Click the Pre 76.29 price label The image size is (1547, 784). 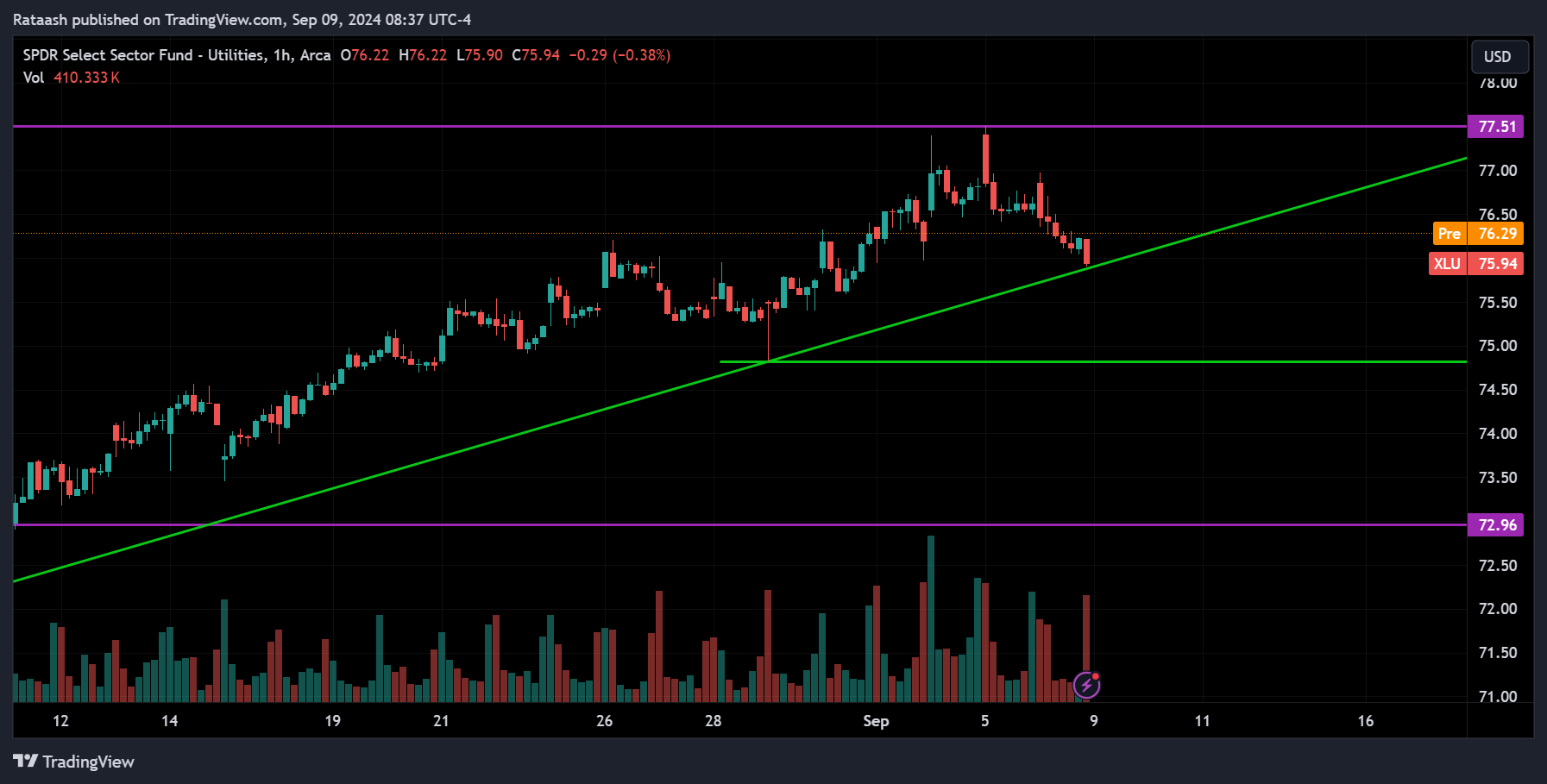[x=1477, y=233]
